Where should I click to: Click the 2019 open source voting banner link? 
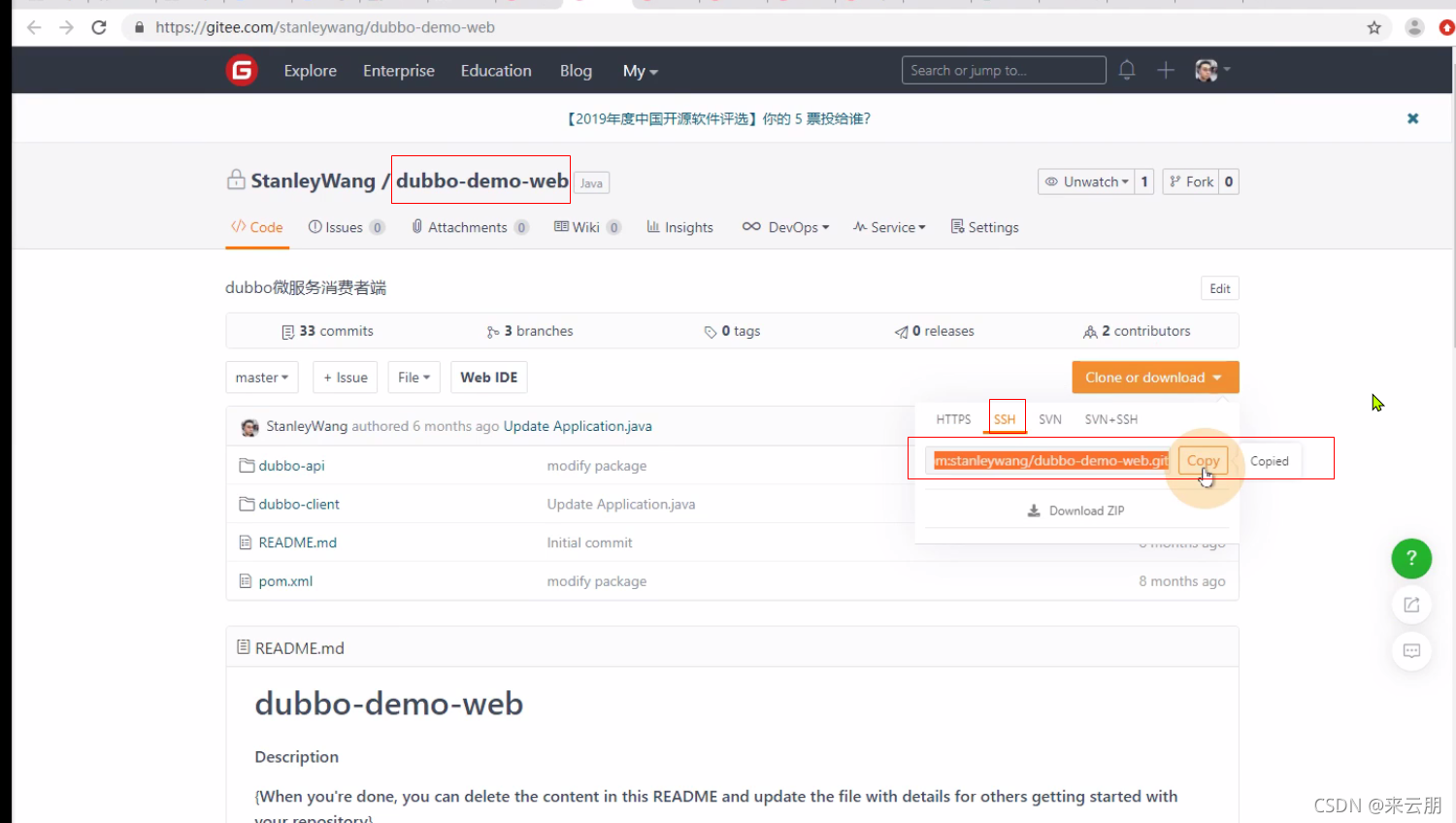point(718,118)
